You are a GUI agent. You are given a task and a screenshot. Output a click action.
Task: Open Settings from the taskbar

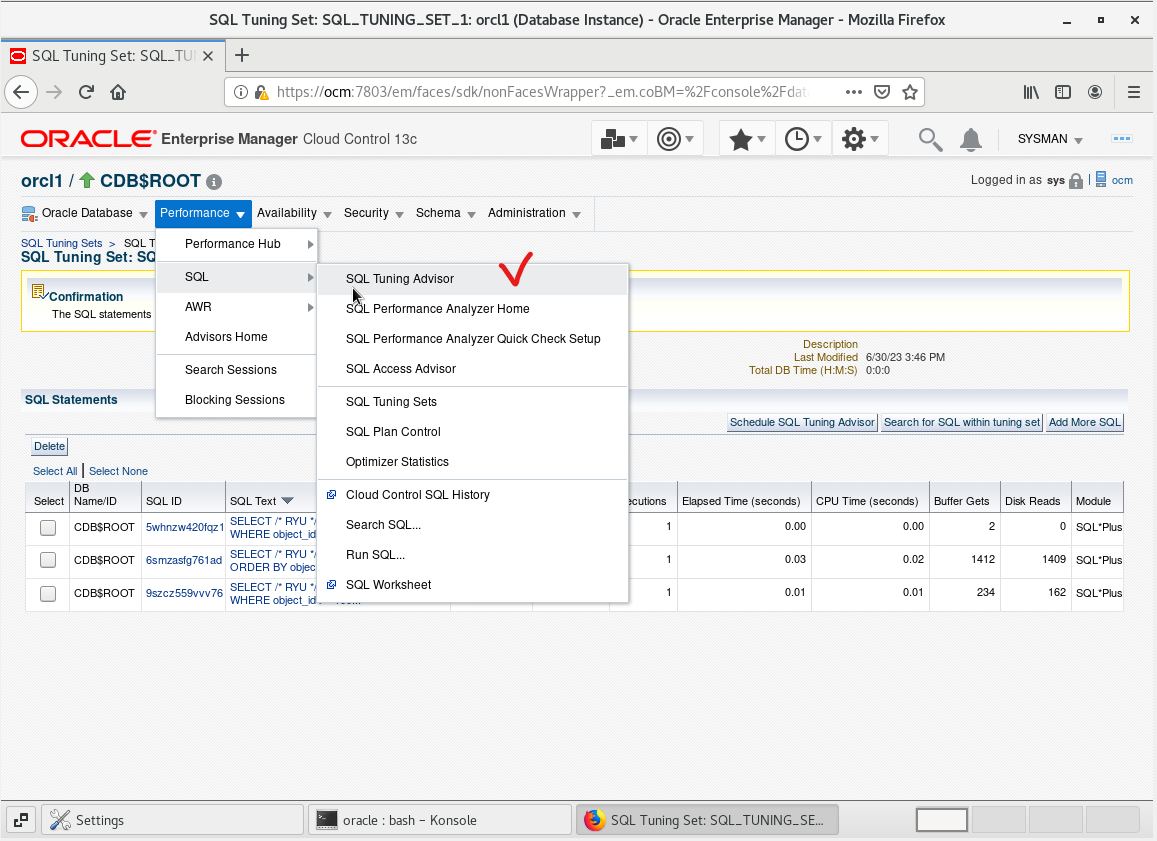tap(172, 820)
